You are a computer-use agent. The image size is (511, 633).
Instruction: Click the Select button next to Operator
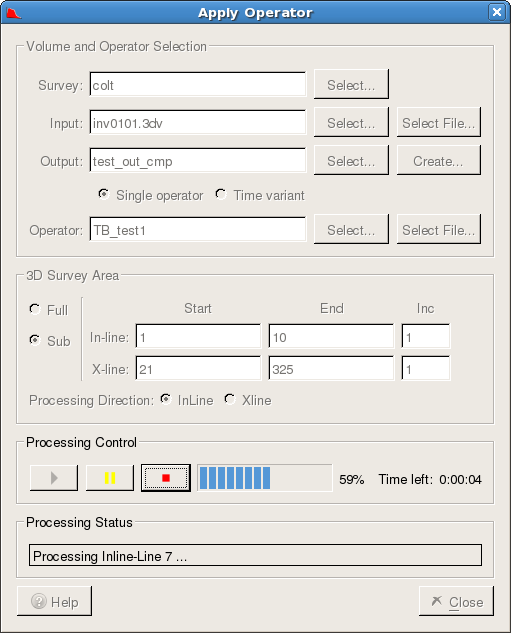[x=351, y=229]
